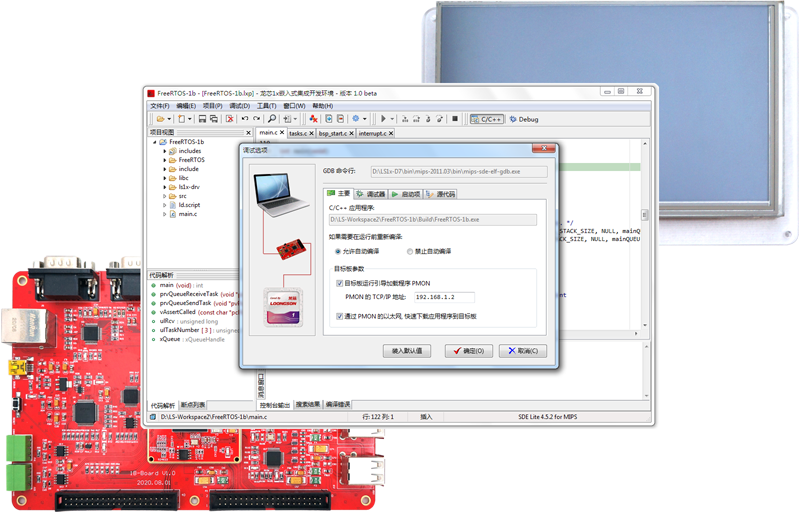Click the magnifier find icon

click(x=272, y=119)
